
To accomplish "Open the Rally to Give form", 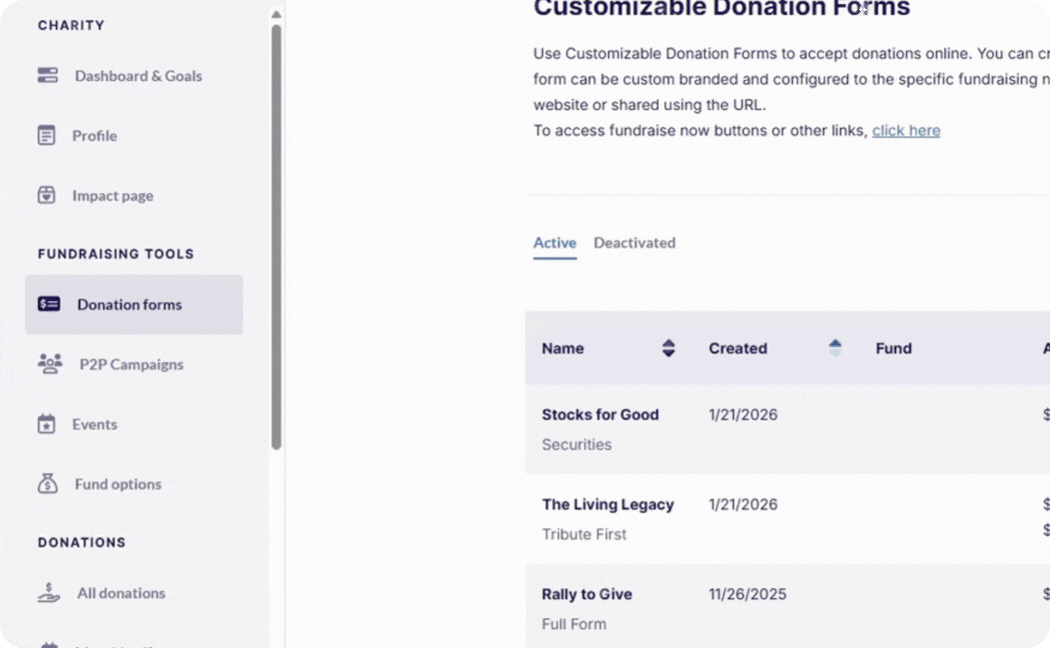I will [x=587, y=594].
